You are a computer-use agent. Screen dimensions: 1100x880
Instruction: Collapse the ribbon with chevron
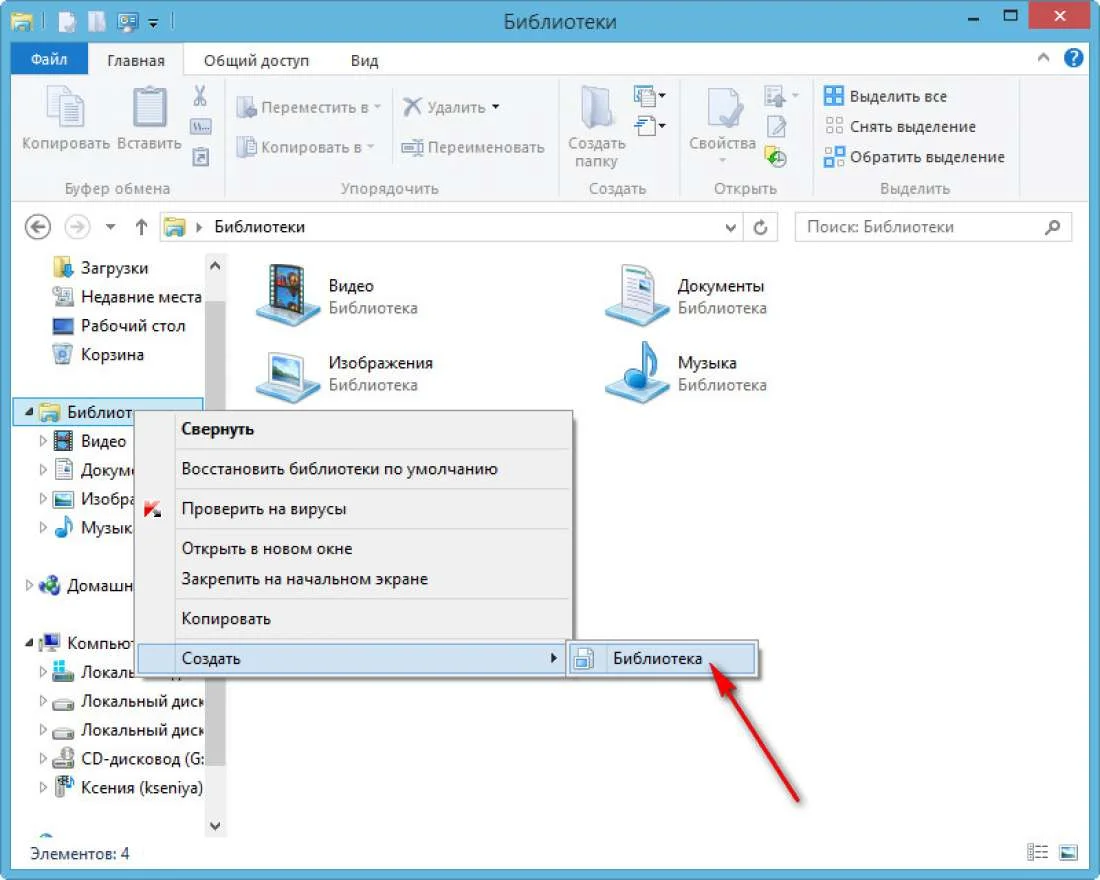(1043, 58)
